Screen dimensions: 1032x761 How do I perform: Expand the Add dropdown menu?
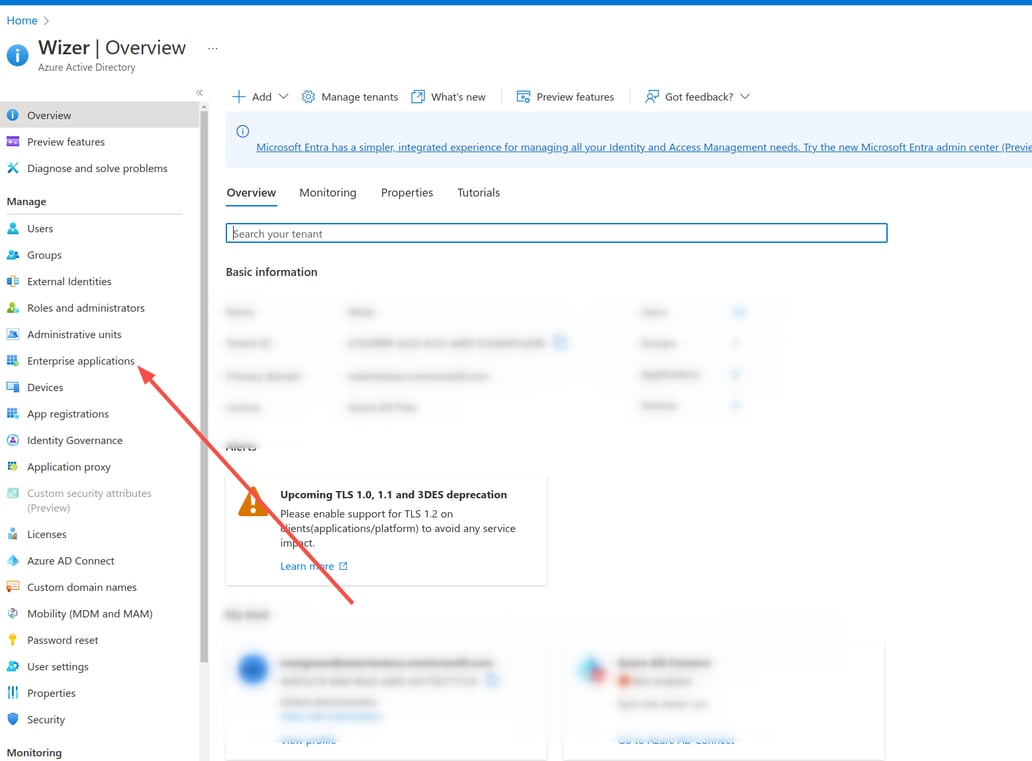pyautogui.click(x=258, y=96)
